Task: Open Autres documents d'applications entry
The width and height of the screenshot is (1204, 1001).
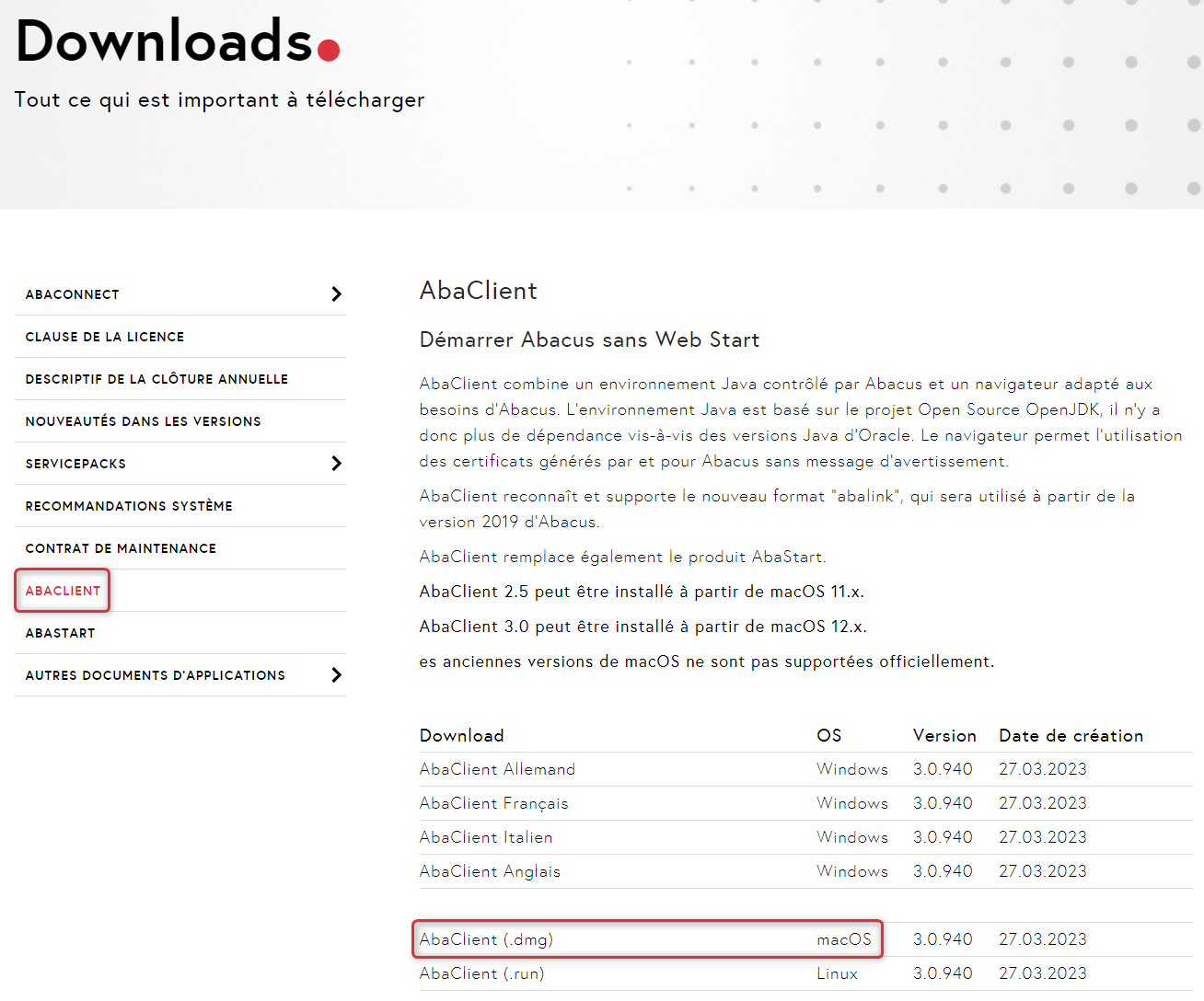Action: [x=156, y=675]
